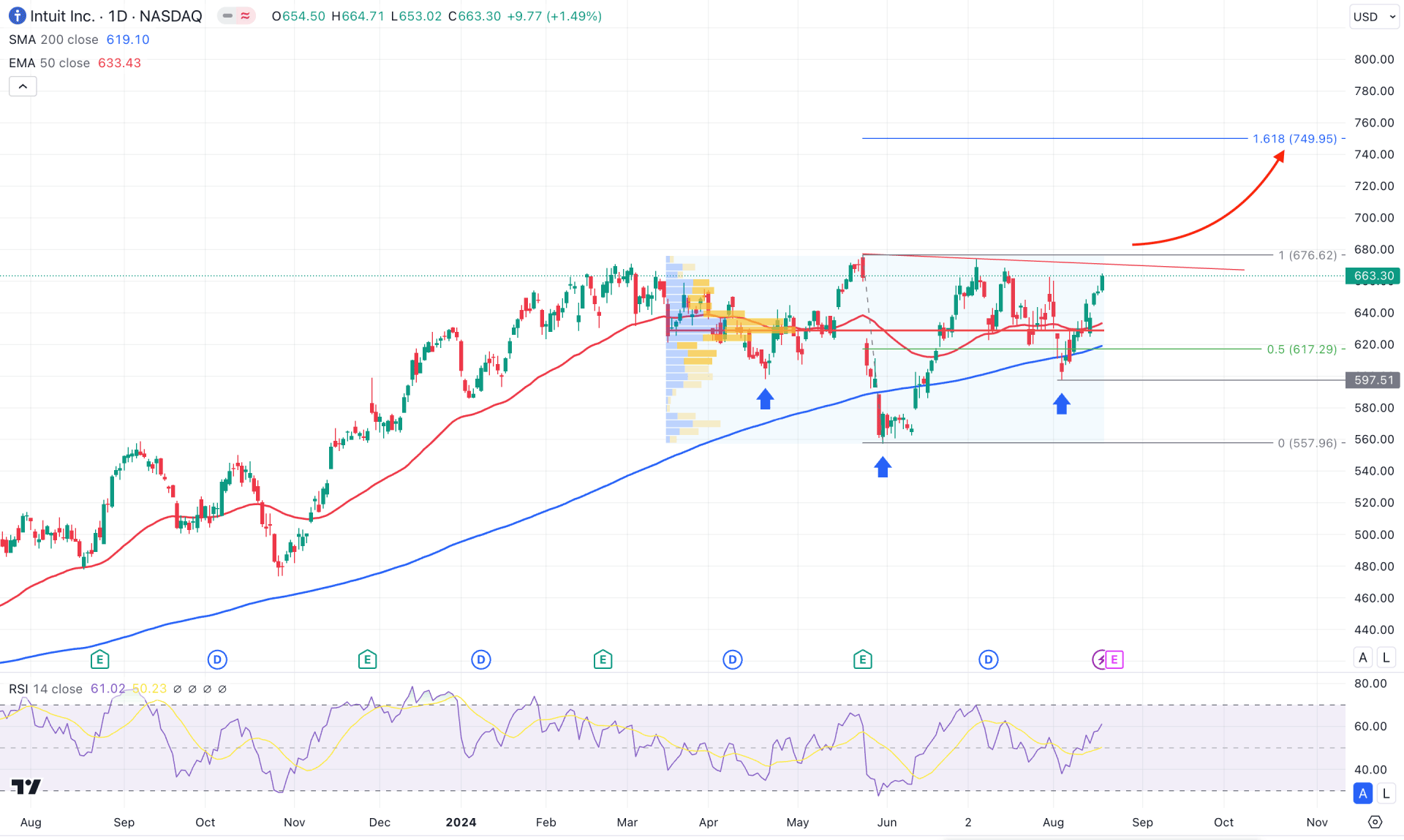Screen dimensions: 1404x840
Task: Open the USD currency dropdown
Action: [x=1373, y=16]
